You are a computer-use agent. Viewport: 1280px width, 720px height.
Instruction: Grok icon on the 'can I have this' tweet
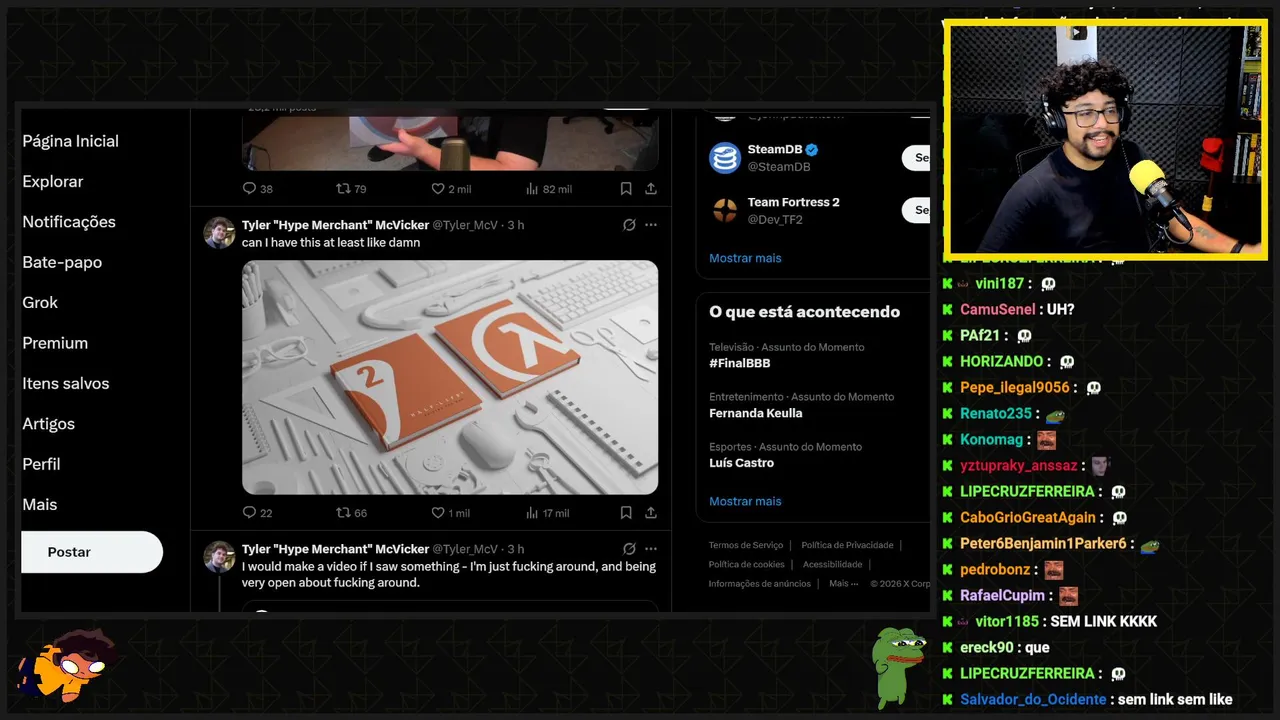coord(629,225)
